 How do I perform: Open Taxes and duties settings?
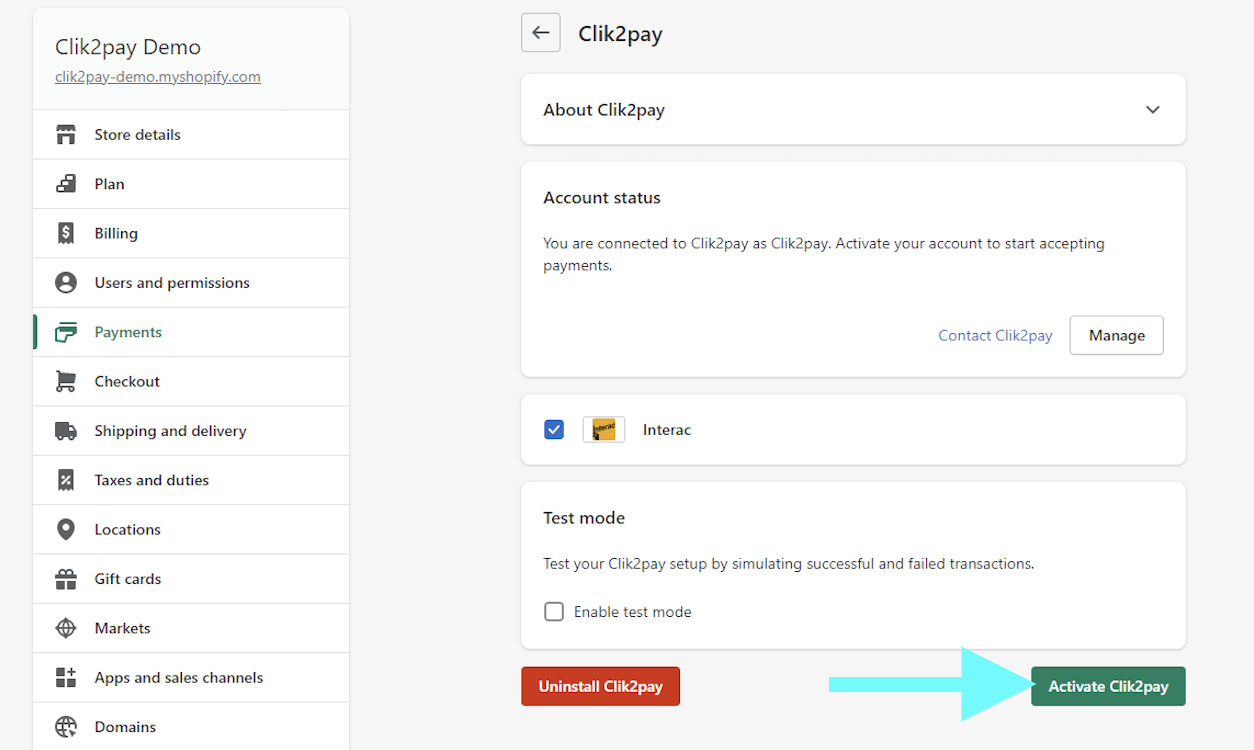point(191,480)
